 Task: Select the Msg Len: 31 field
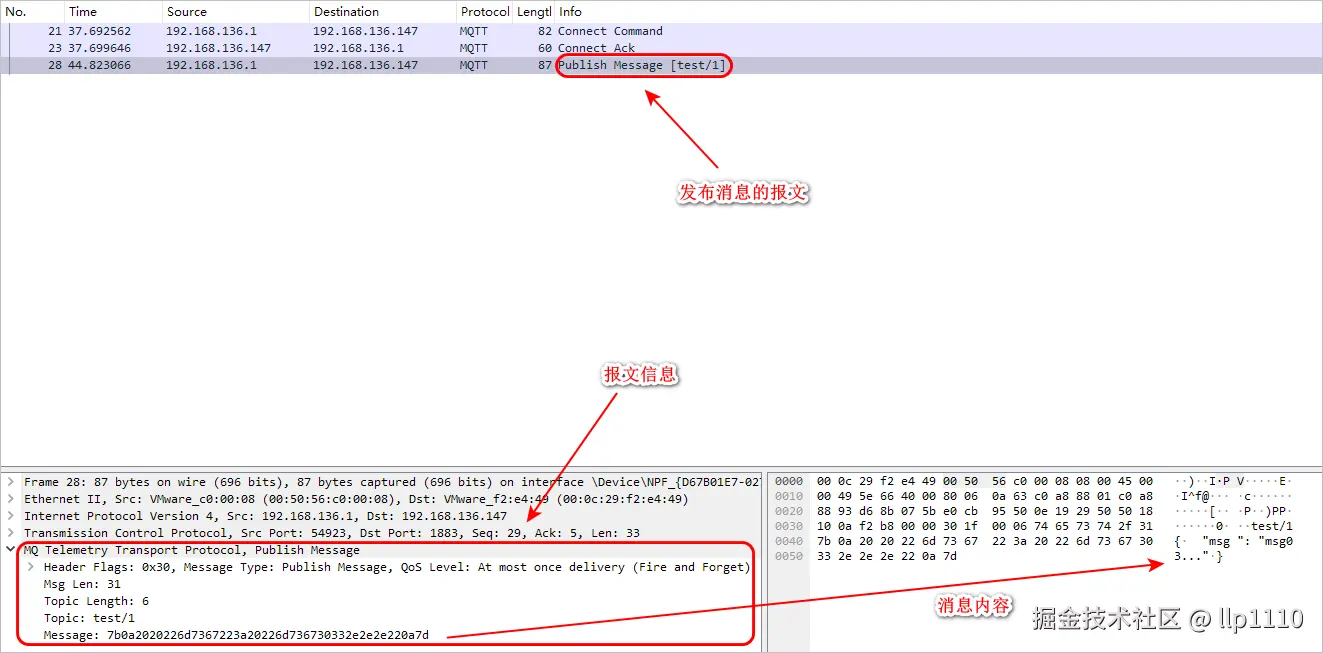[82, 584]
